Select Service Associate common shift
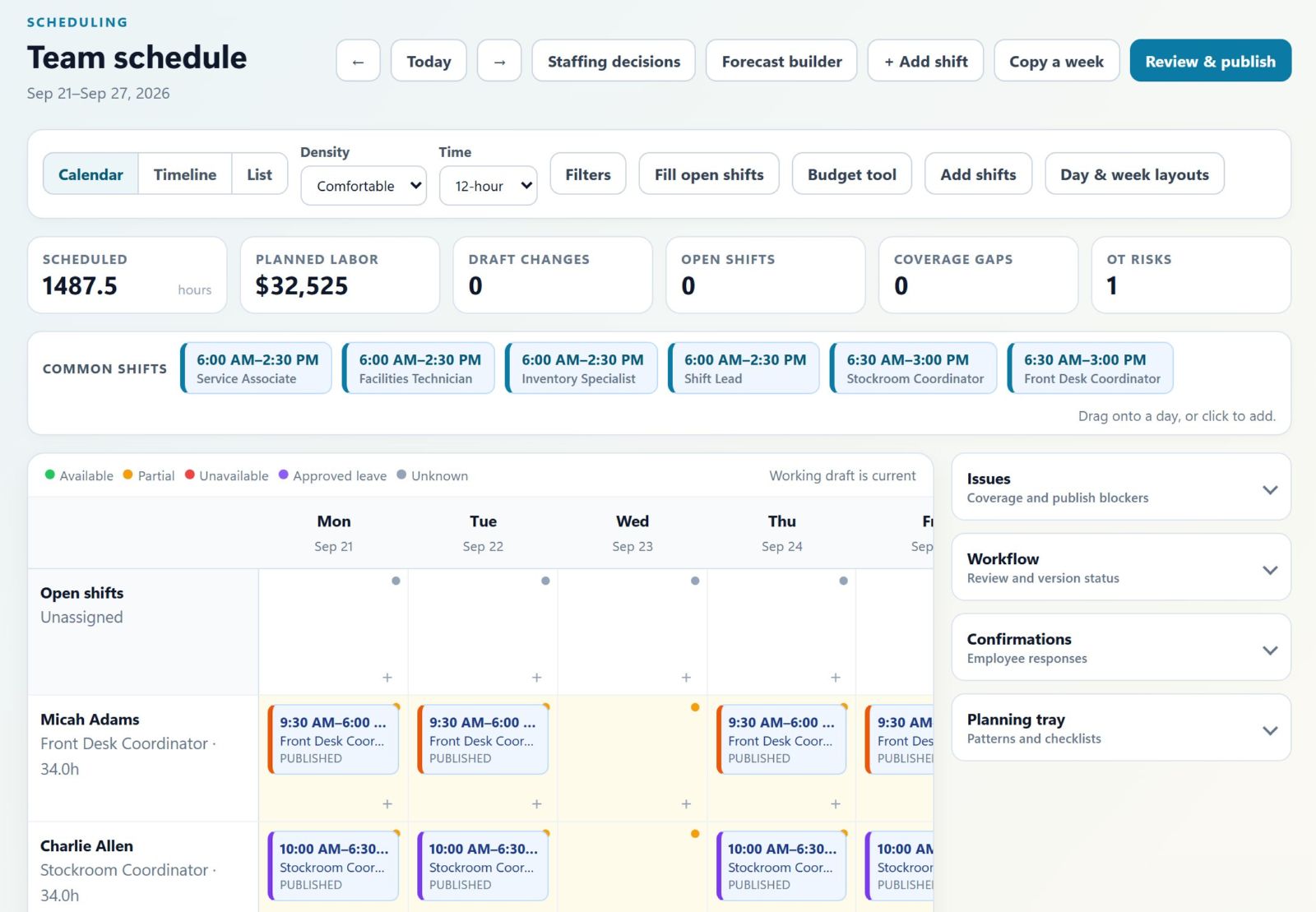The width and height of the screenshot is (1316, 912). [x=256, y=368]
